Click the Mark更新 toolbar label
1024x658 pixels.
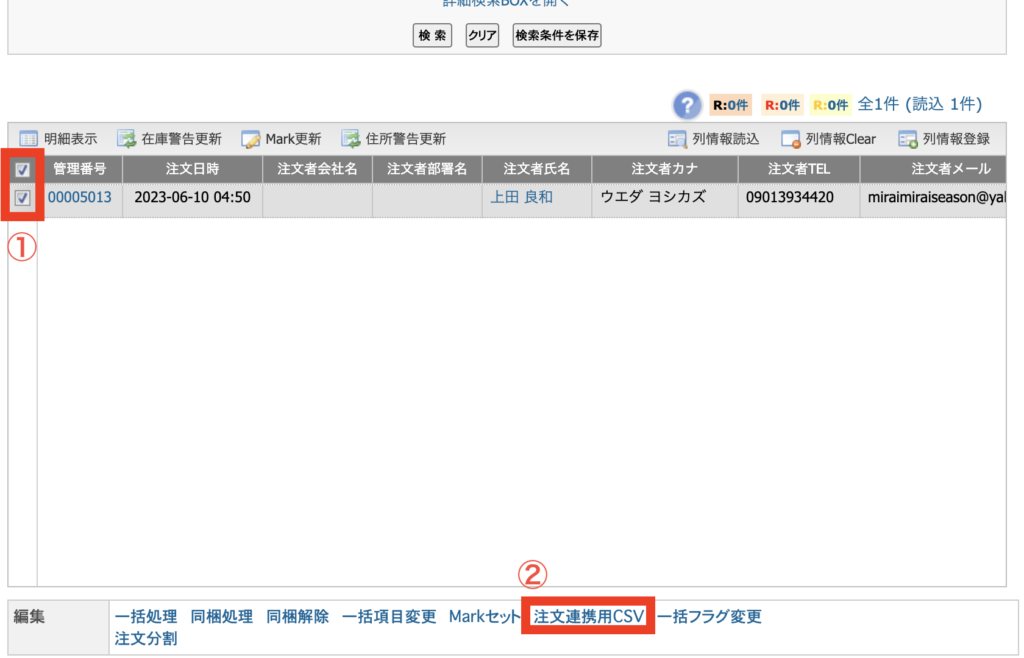click(x=293, y=139)
